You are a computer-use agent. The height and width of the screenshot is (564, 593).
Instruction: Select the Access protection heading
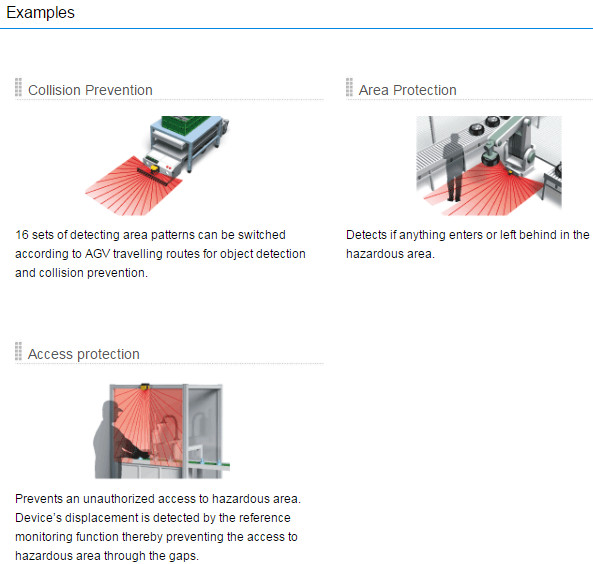(x=84, y=354)
